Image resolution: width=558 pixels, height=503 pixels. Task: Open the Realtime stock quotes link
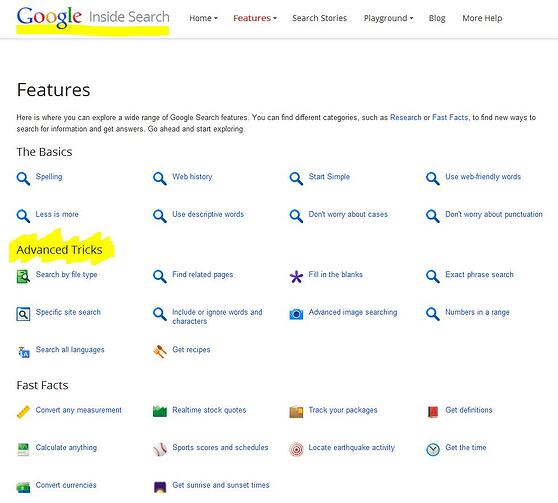pyautogui.click(x=209, y=410)
